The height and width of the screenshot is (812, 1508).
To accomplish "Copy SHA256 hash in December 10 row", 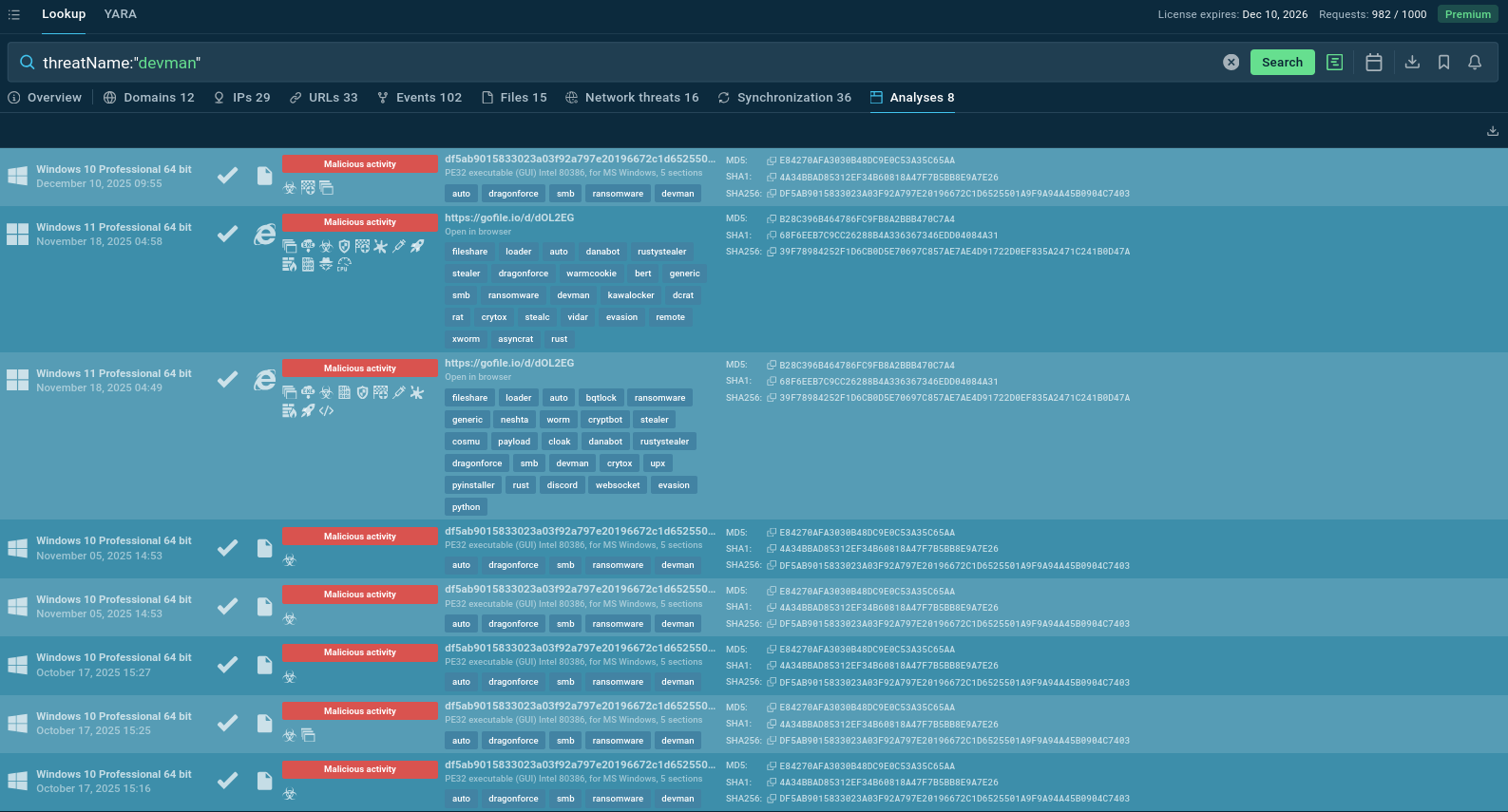I will click(x=772, y=193).
